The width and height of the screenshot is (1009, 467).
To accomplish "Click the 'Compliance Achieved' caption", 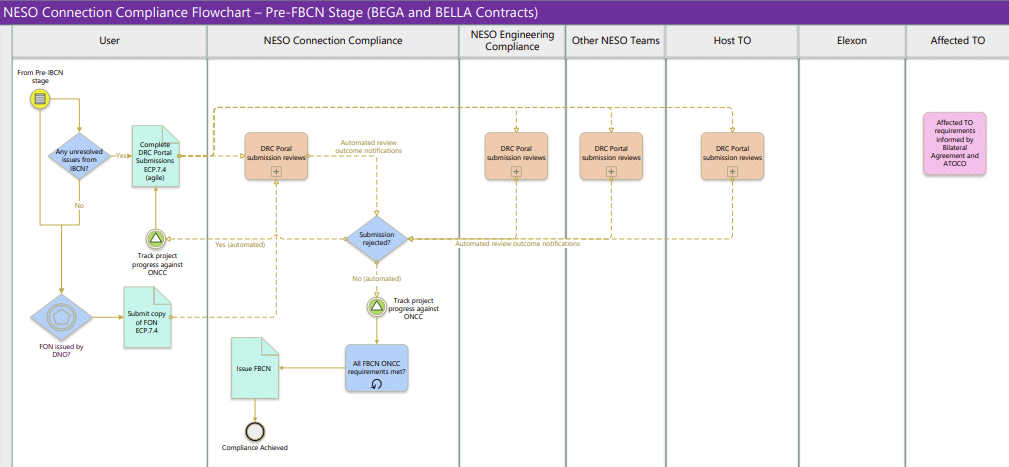I will (255, 448).
